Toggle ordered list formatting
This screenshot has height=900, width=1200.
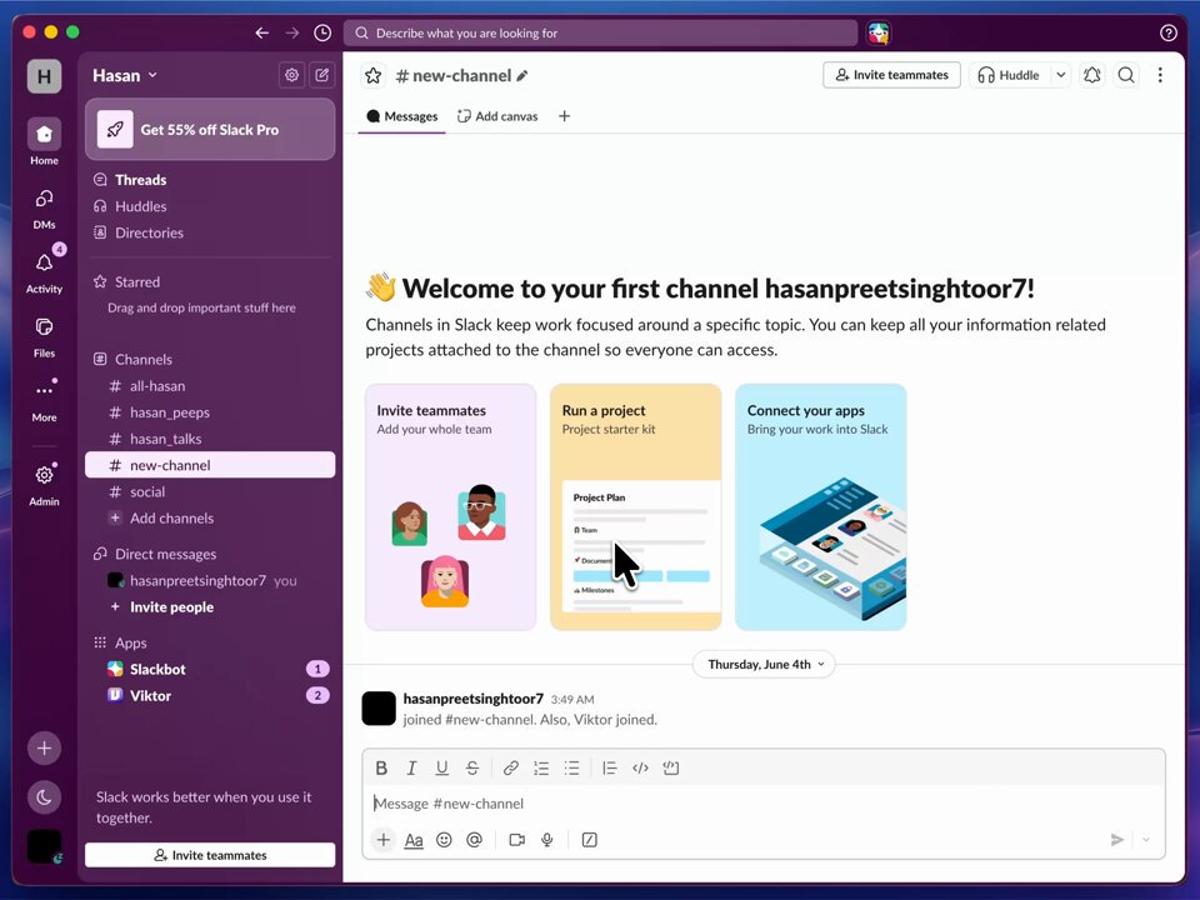coord(541,768)
